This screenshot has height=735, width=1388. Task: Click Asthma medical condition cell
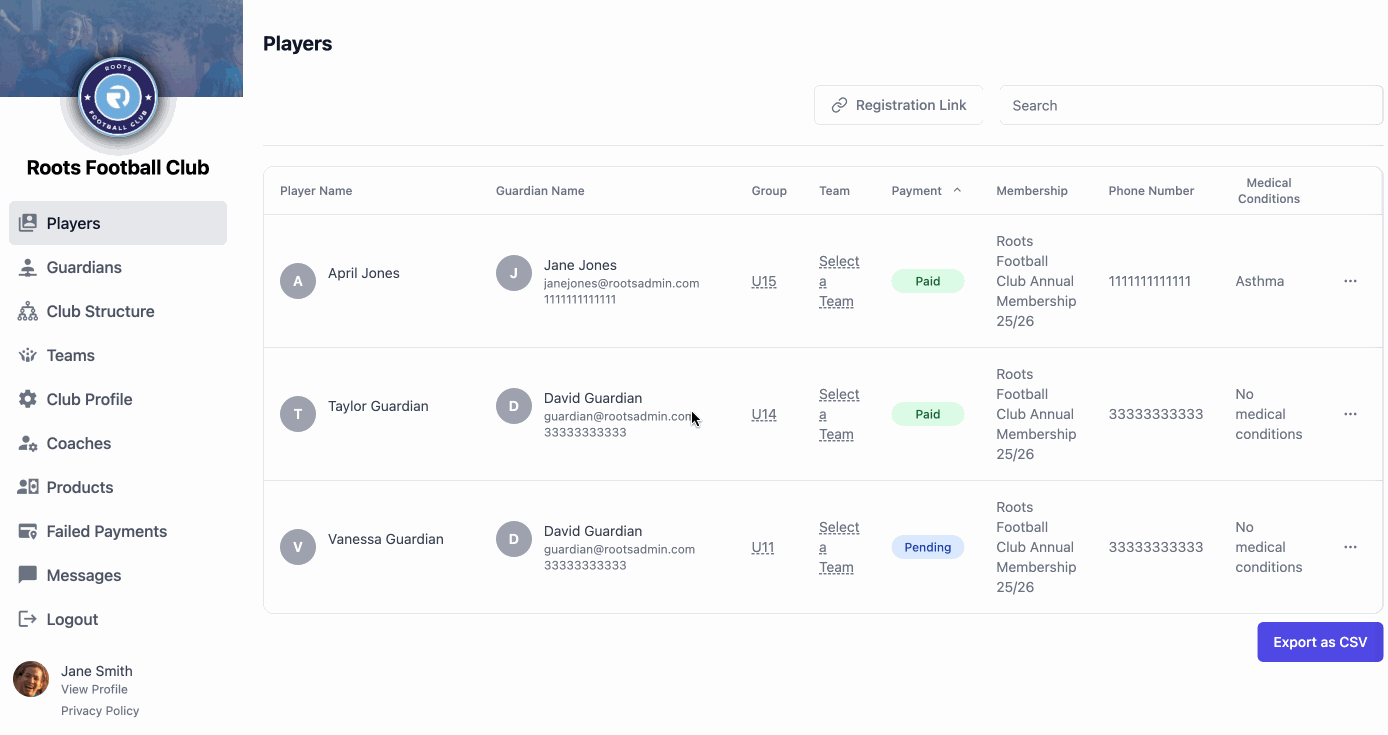[x=1260, y=281]
